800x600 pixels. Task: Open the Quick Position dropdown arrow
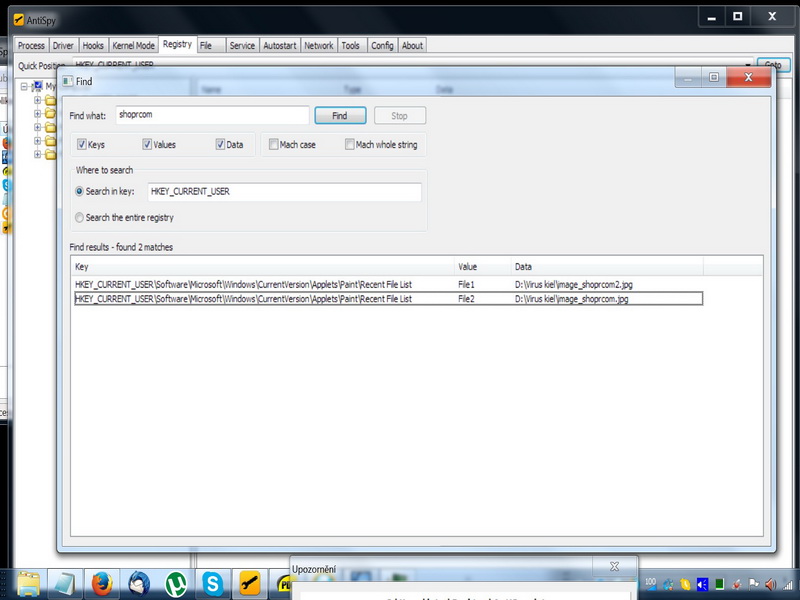(x=747, y=65)
